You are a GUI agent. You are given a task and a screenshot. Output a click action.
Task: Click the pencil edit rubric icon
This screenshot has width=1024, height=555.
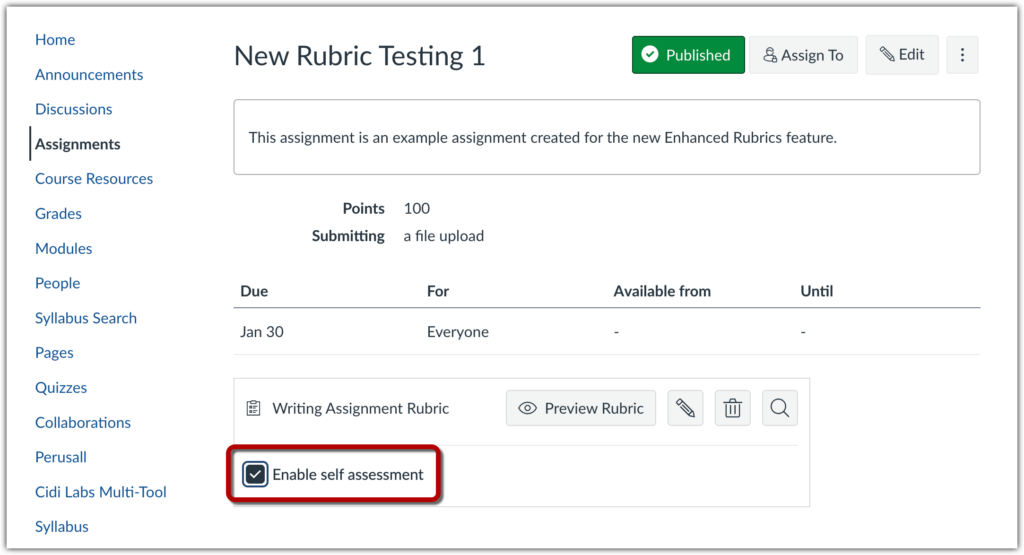coord(685,408)
